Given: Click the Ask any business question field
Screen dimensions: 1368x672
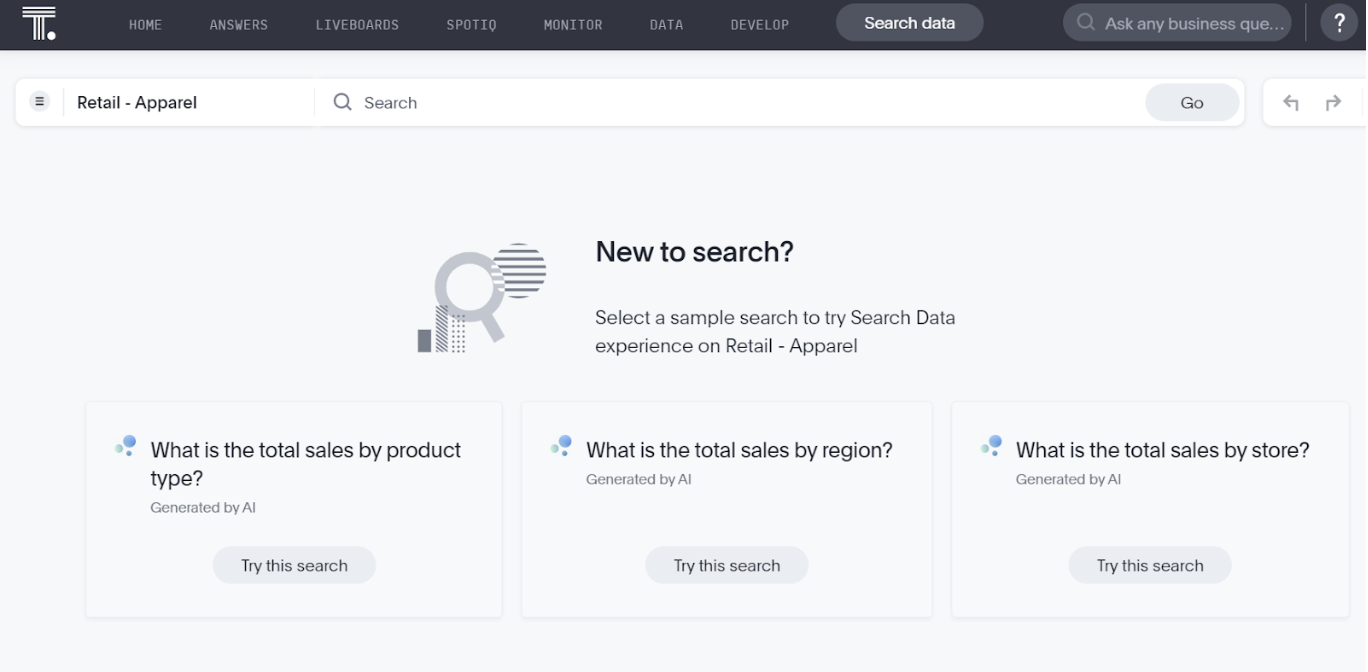Looking at the screenshot, I should [1177, 23].
